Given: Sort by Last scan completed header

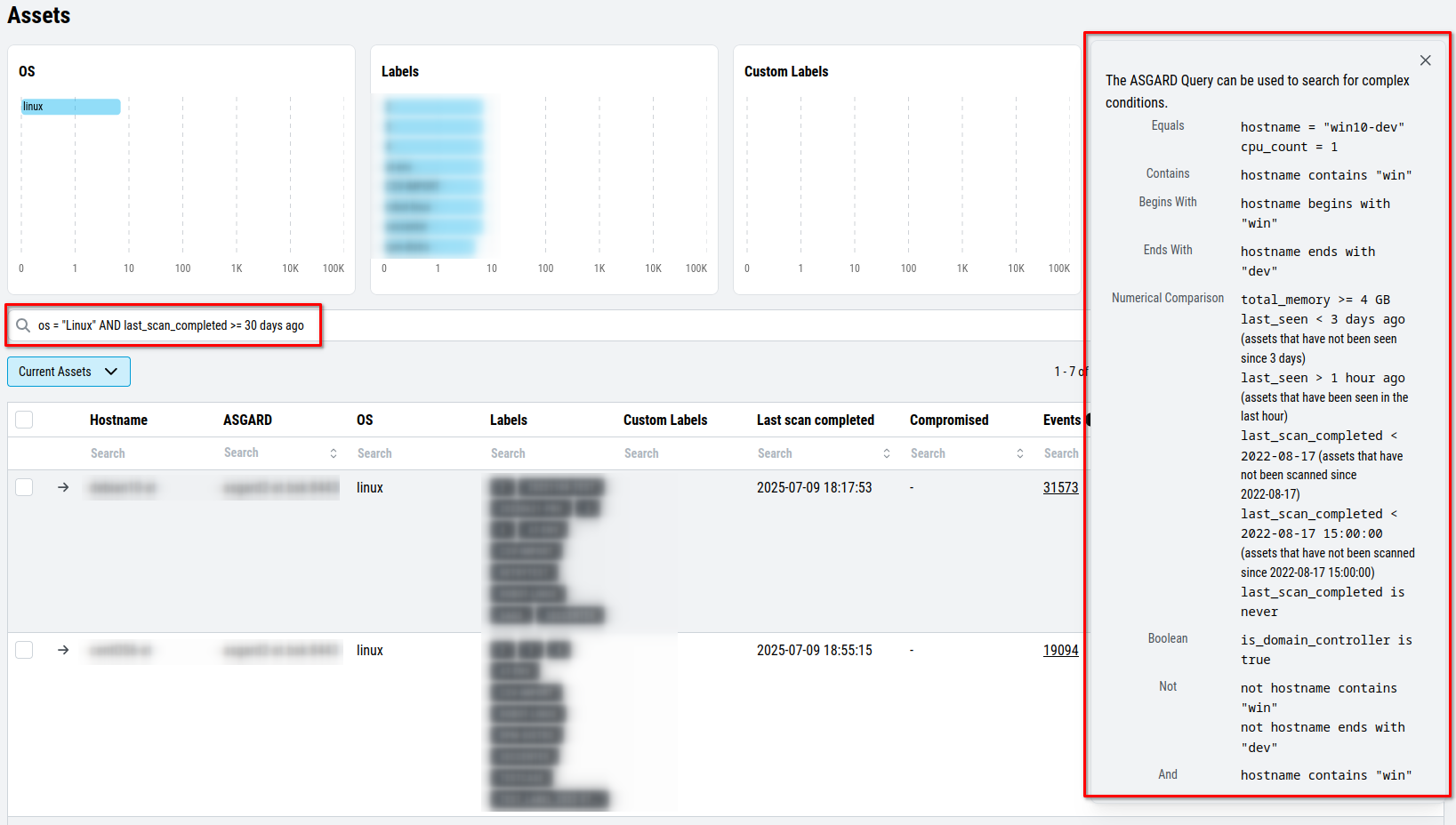Looking at the screenshot, I should click(816, 420).
